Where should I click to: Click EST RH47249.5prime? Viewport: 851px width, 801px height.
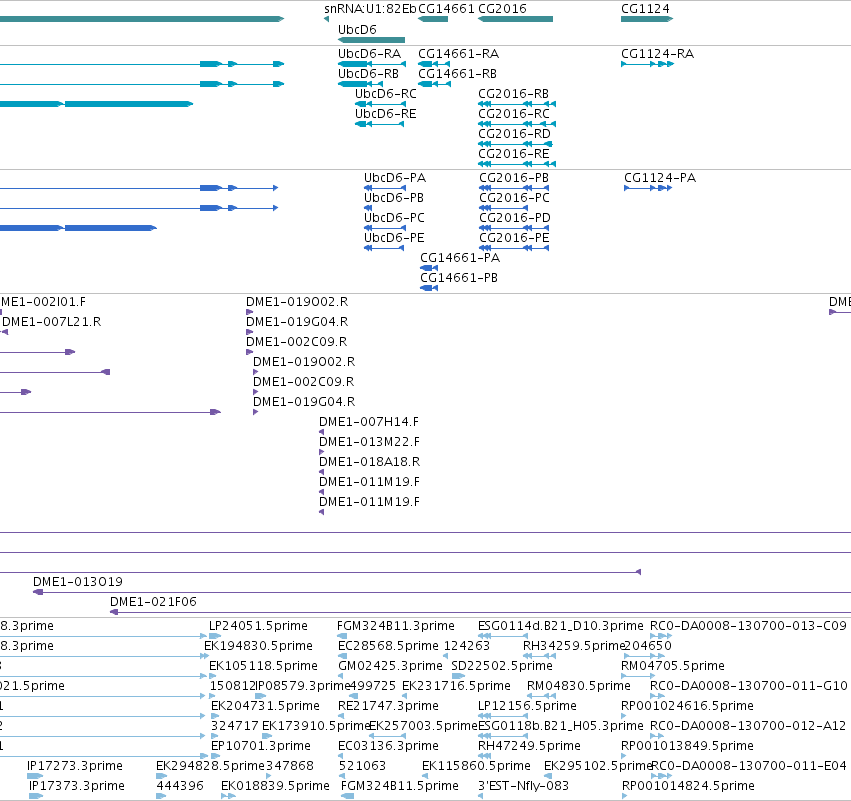coord(486,756)
